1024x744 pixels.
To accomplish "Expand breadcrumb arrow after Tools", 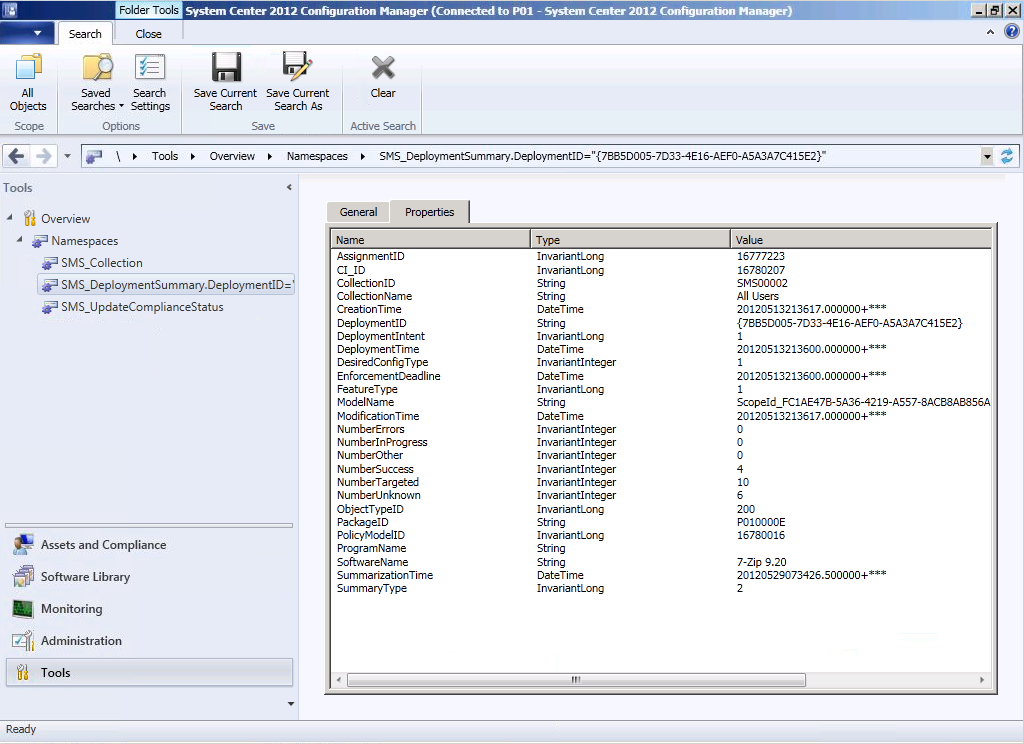I will [193, 156].
